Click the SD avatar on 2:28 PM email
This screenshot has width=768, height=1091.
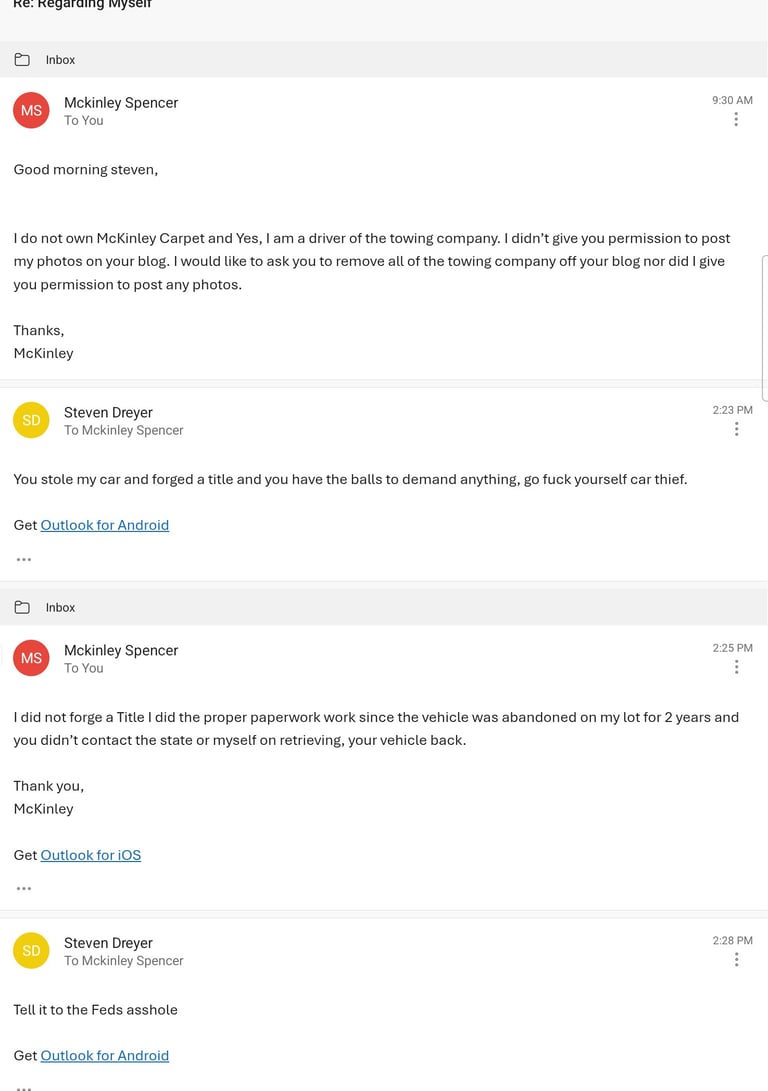[x=31, y=950]
